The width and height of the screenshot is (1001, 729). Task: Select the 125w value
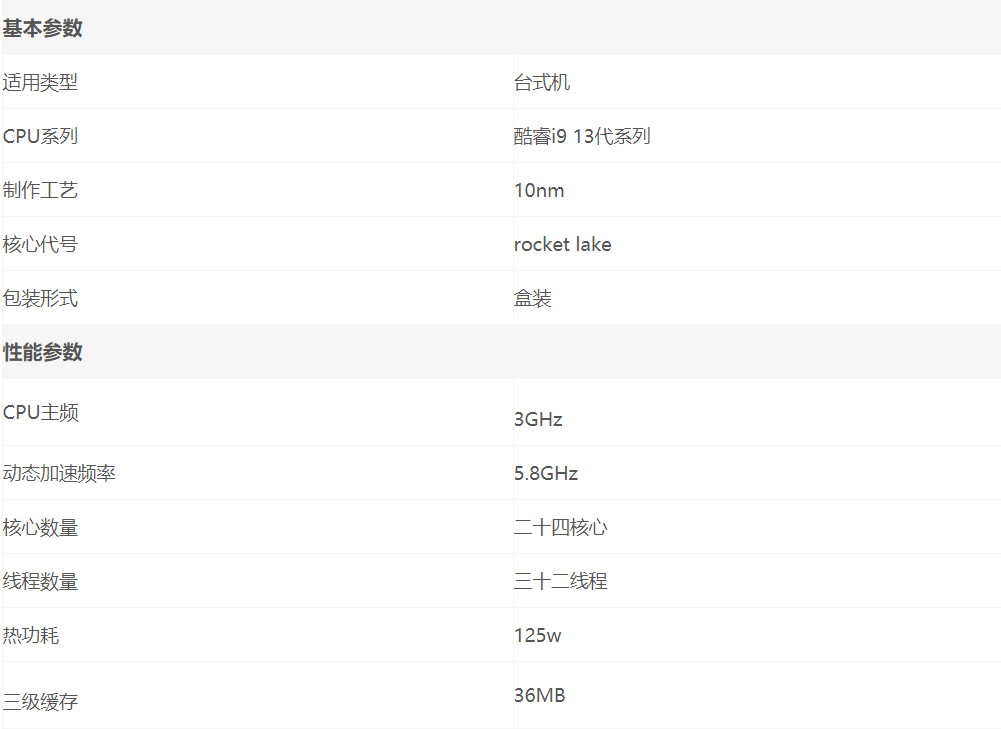click(538, 635)
